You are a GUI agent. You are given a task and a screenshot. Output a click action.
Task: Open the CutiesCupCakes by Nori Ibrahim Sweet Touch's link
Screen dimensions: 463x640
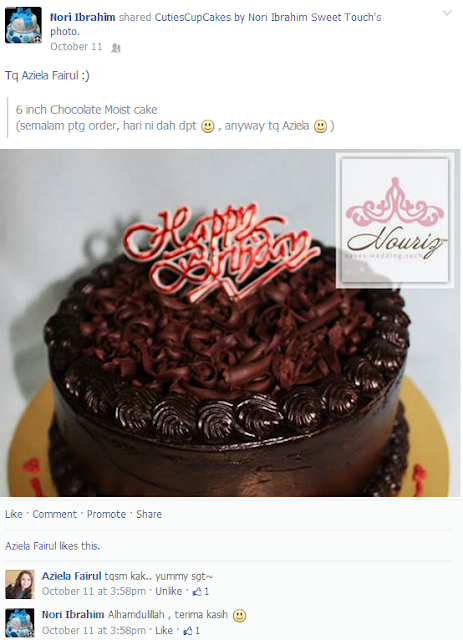click(268, 18)
